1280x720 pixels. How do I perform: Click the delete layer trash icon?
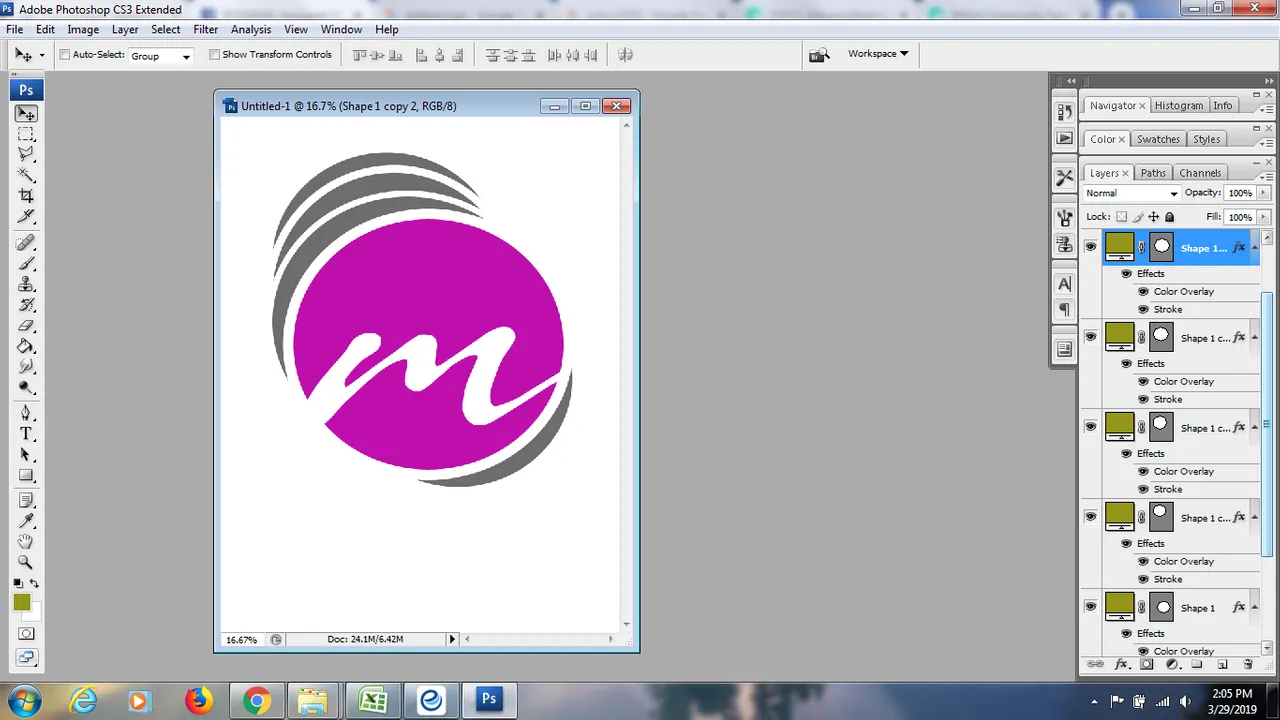(1247, 664)
